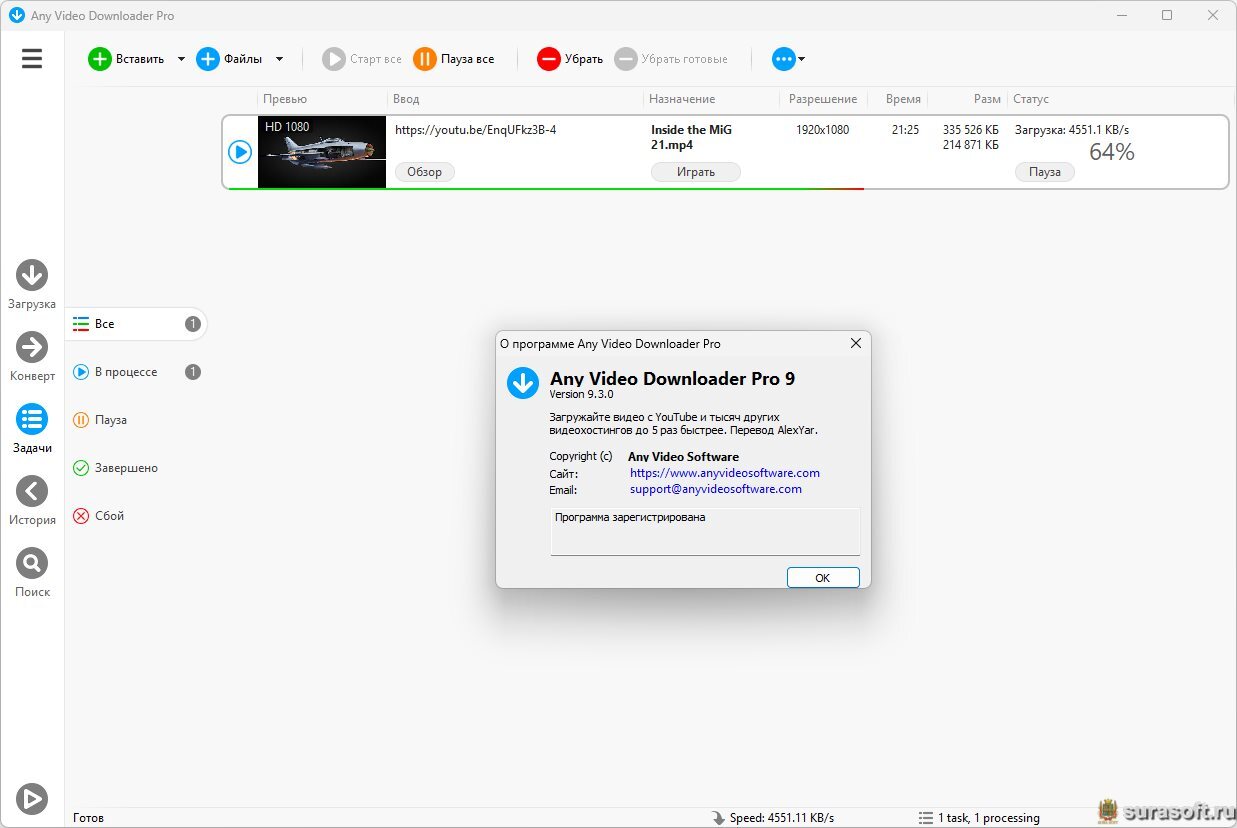Click the Пауза button in the task row
Image resolution: width=1237 pixels, height=828 pixels.
coord(1045,172)
